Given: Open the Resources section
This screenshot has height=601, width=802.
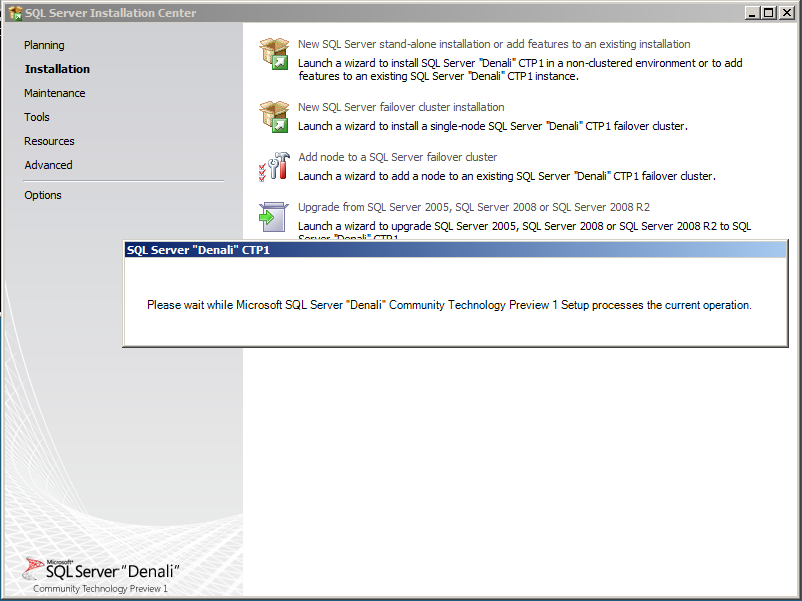Looking at the screenshot, I should 47,141.
